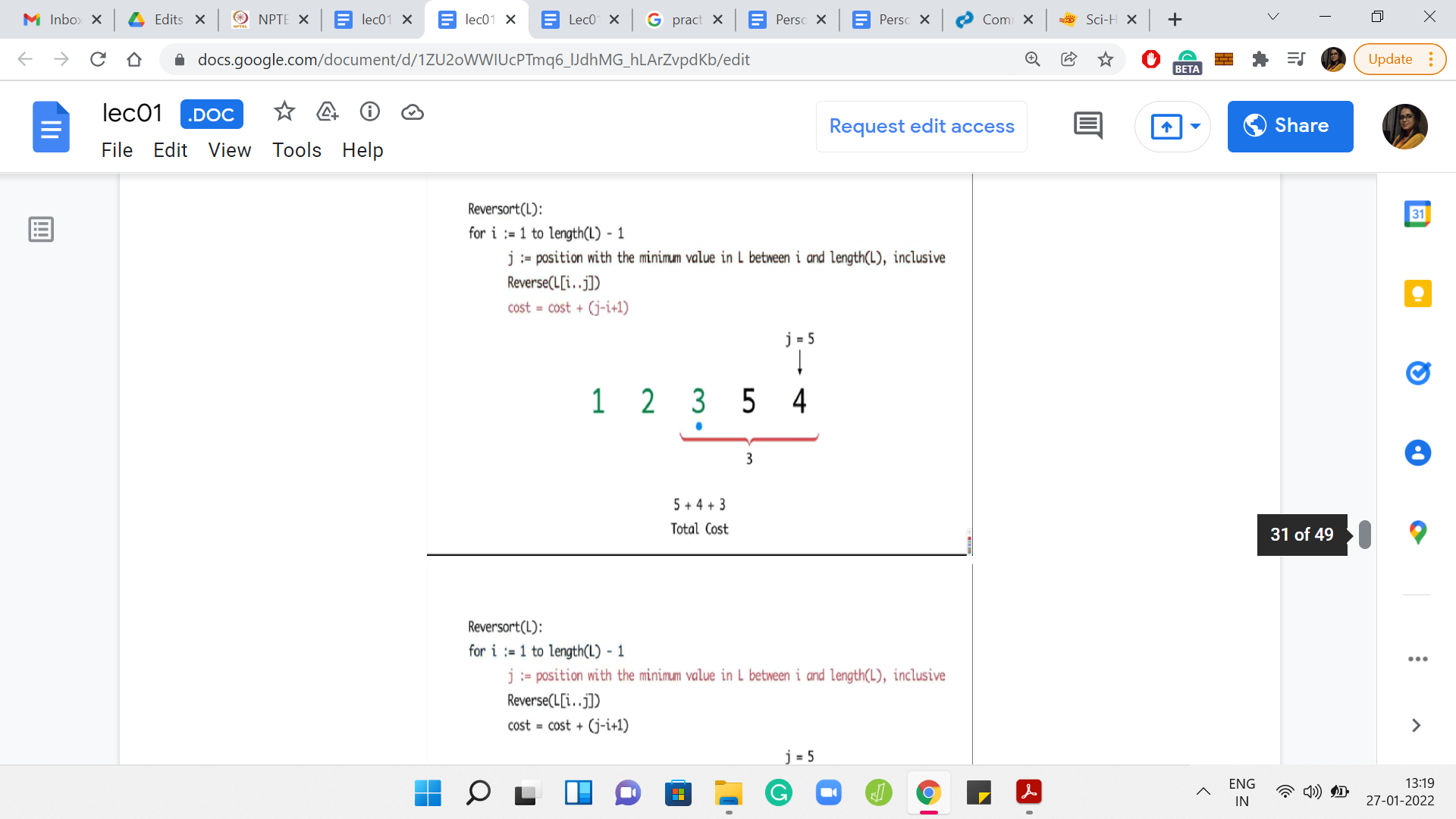The image size is (1456, 819).
Task: Open Google Calendar side panel
Action: click(1417, 214)
